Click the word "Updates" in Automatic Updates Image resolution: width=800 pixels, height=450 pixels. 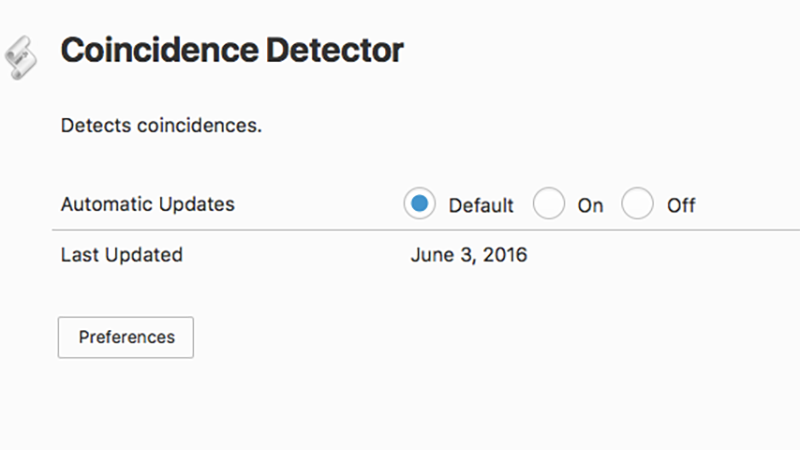[196, 204]
